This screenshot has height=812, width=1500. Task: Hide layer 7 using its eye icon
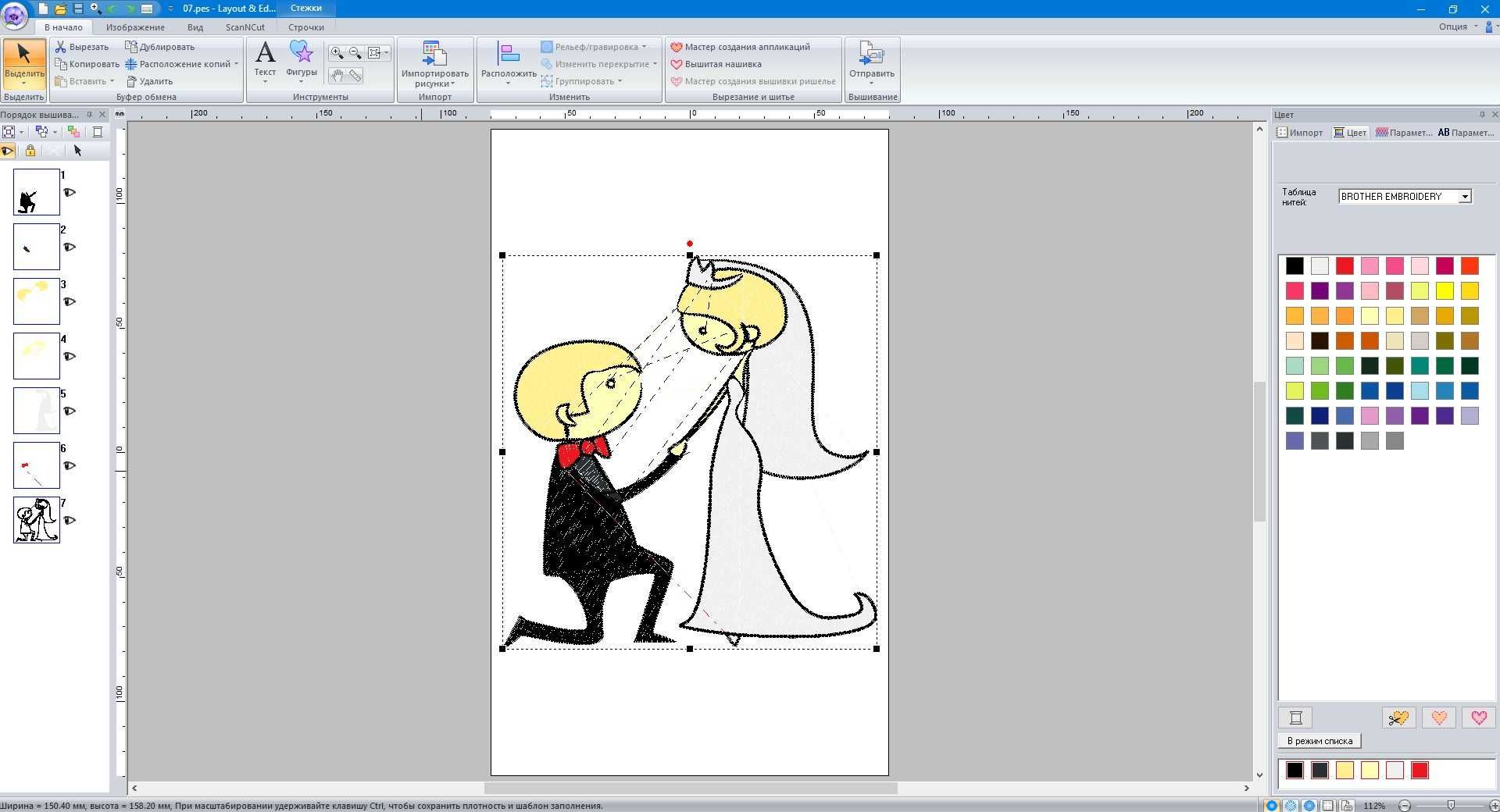(70, 520)
